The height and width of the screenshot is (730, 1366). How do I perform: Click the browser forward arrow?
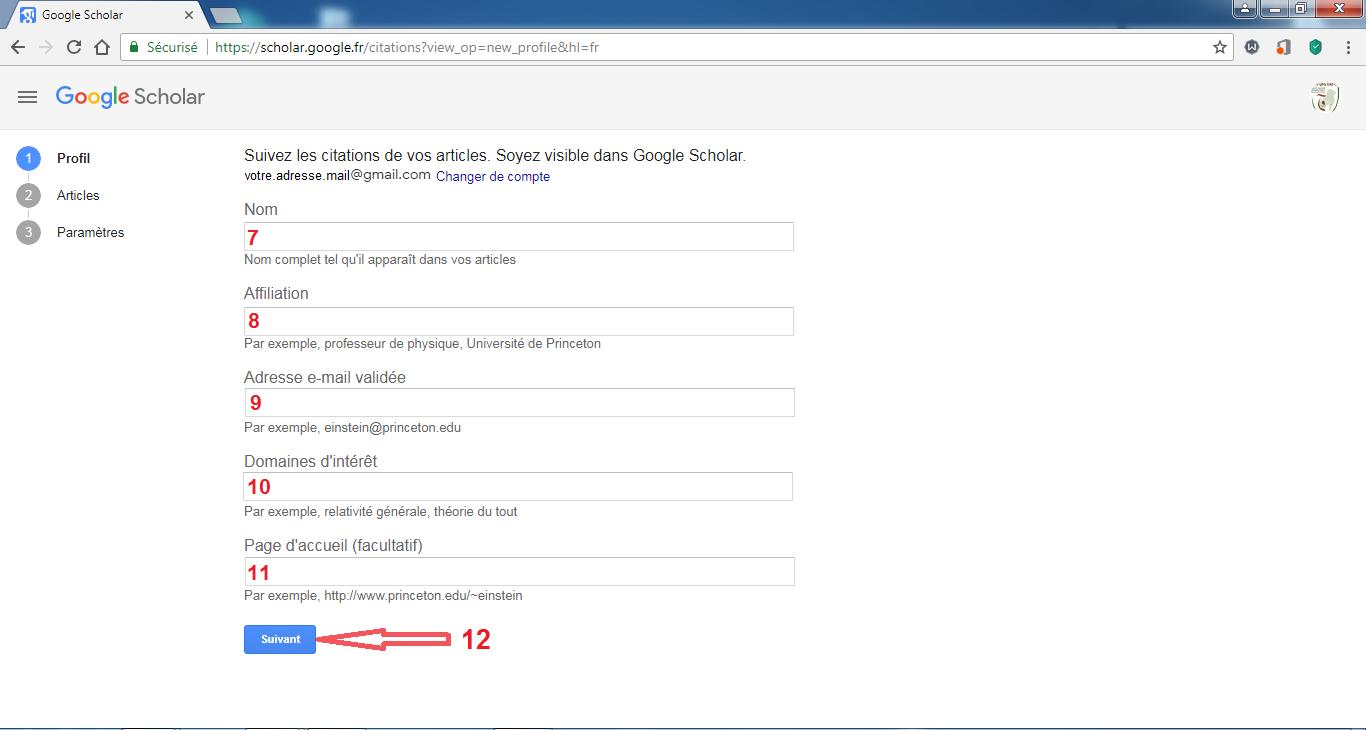[45, 47]
